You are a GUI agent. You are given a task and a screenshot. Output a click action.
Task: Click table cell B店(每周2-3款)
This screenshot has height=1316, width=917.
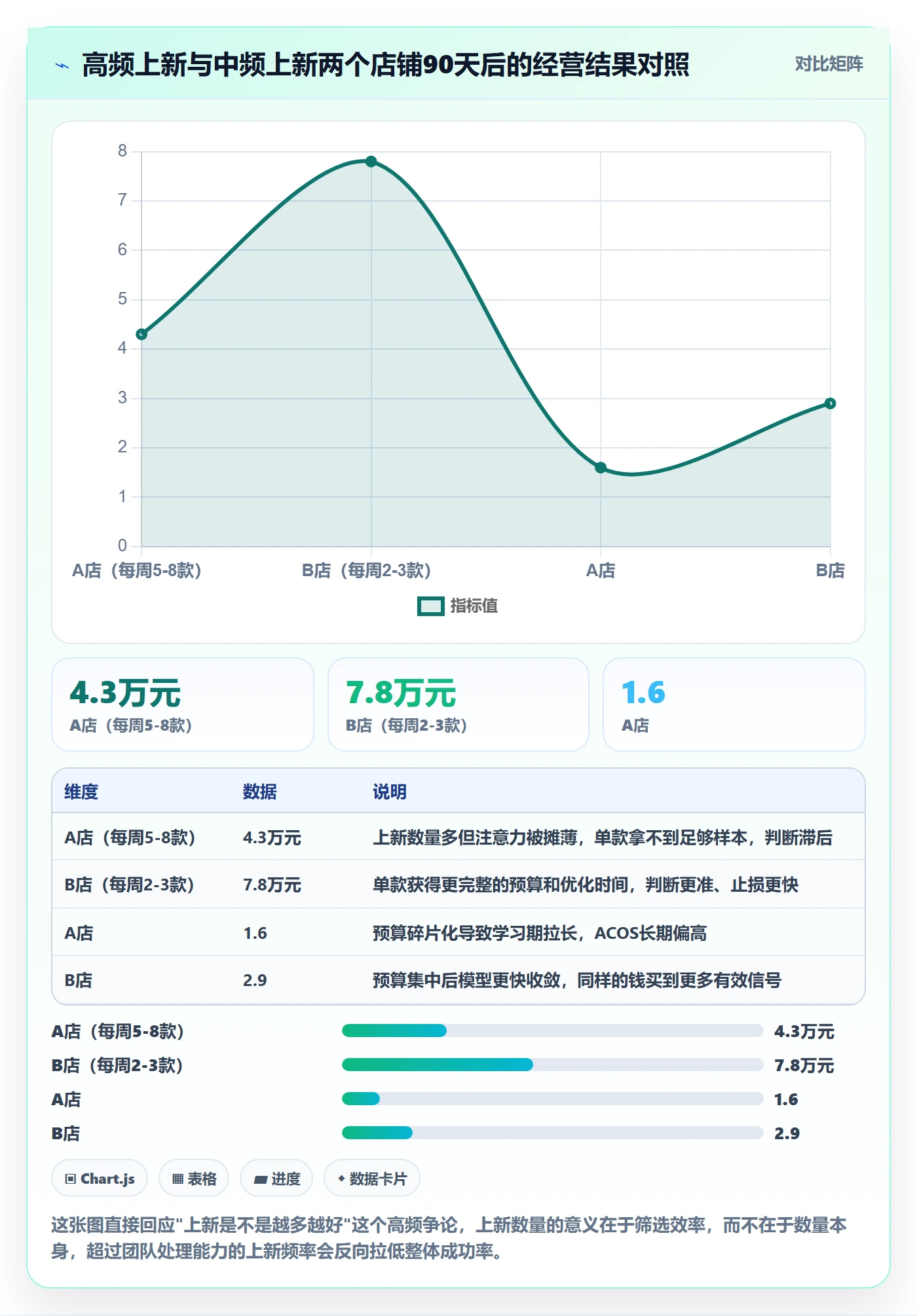129,885
